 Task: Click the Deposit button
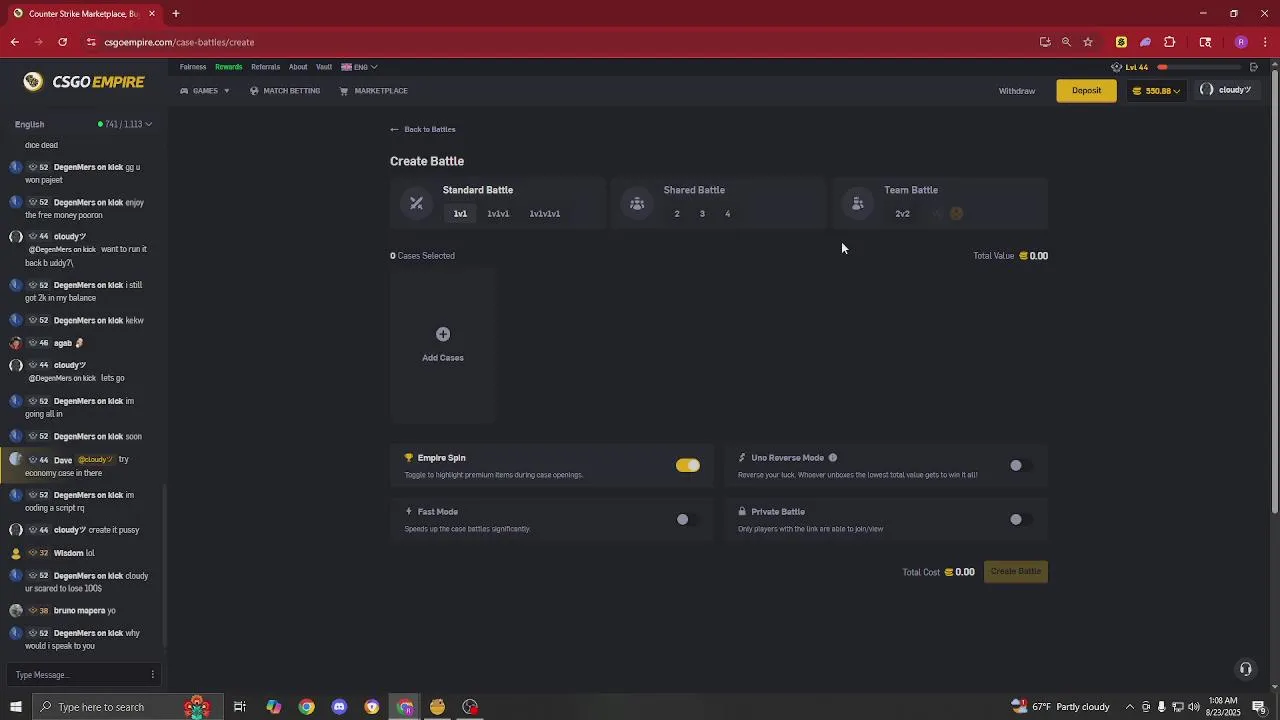coord(1086,91)
